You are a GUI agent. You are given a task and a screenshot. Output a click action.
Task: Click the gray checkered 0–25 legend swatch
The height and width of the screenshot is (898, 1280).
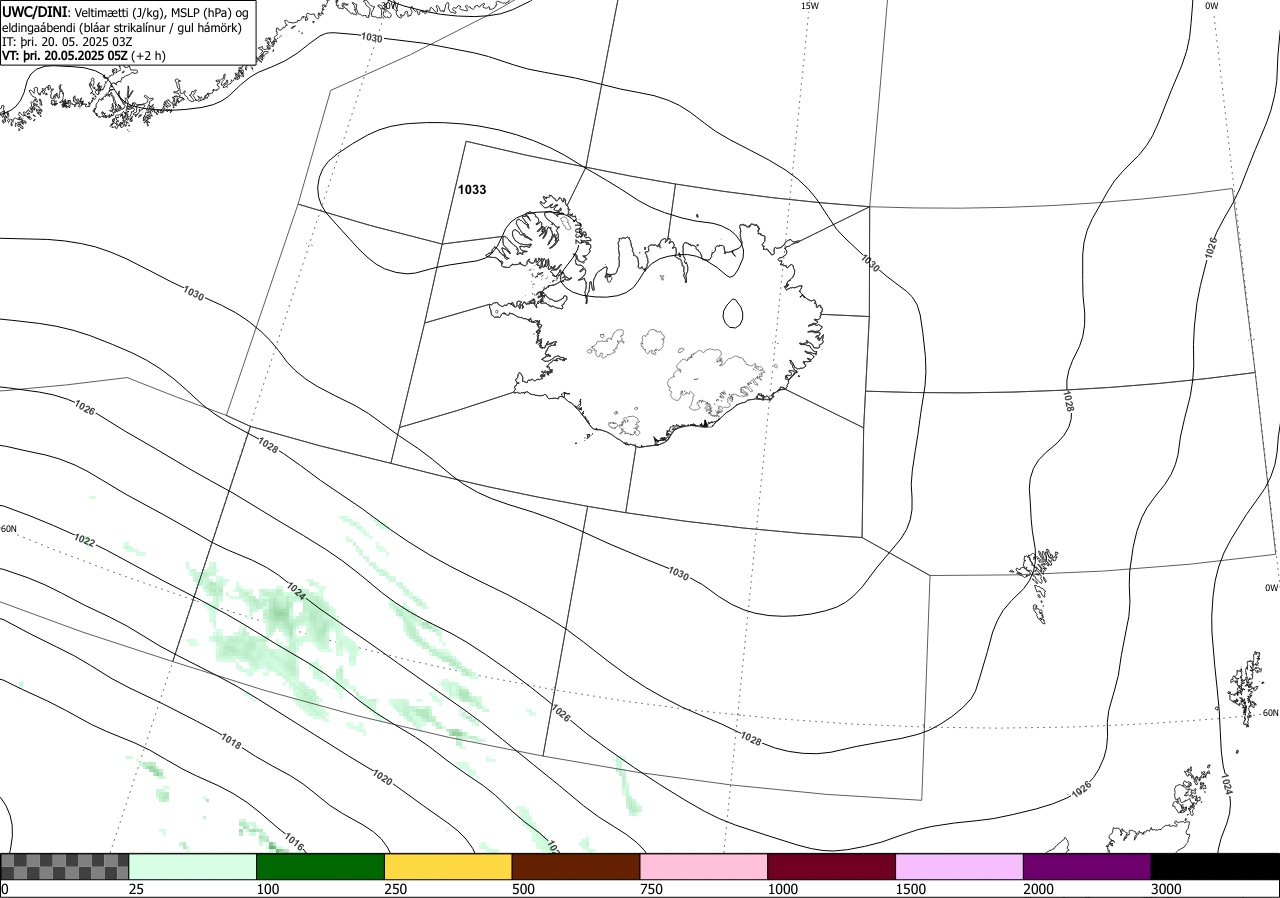pyautogui.click(x=65, y=866)
